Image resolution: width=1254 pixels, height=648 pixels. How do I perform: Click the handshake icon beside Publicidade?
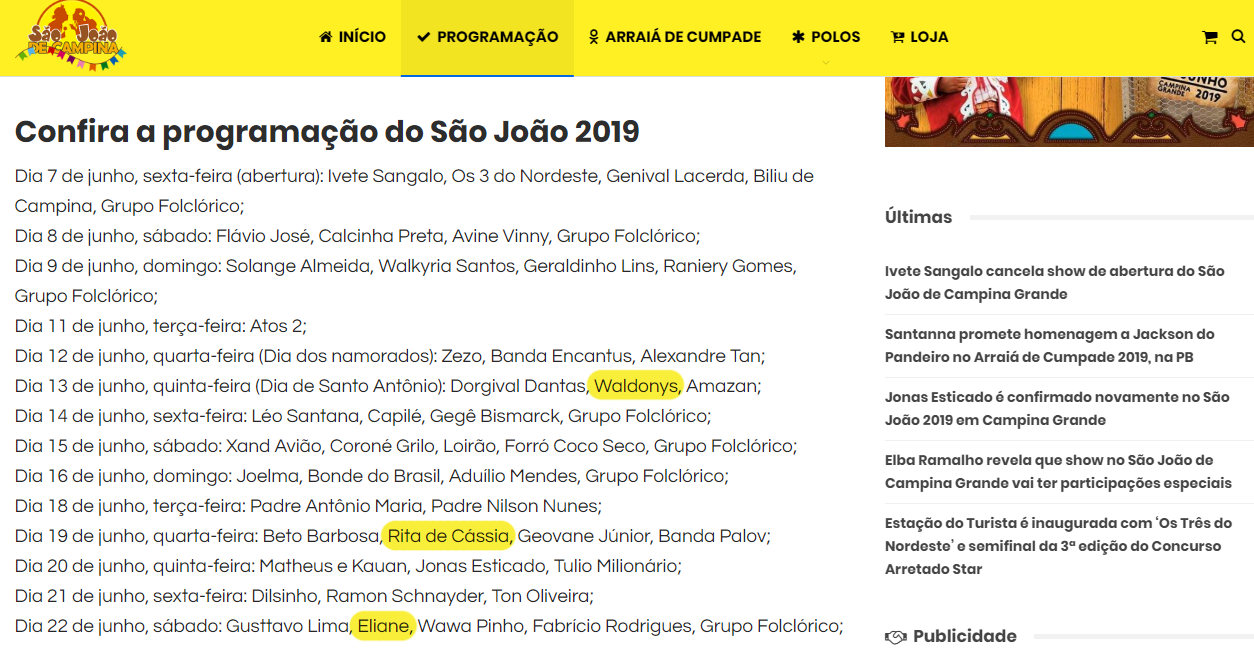(x=896, y=637)
